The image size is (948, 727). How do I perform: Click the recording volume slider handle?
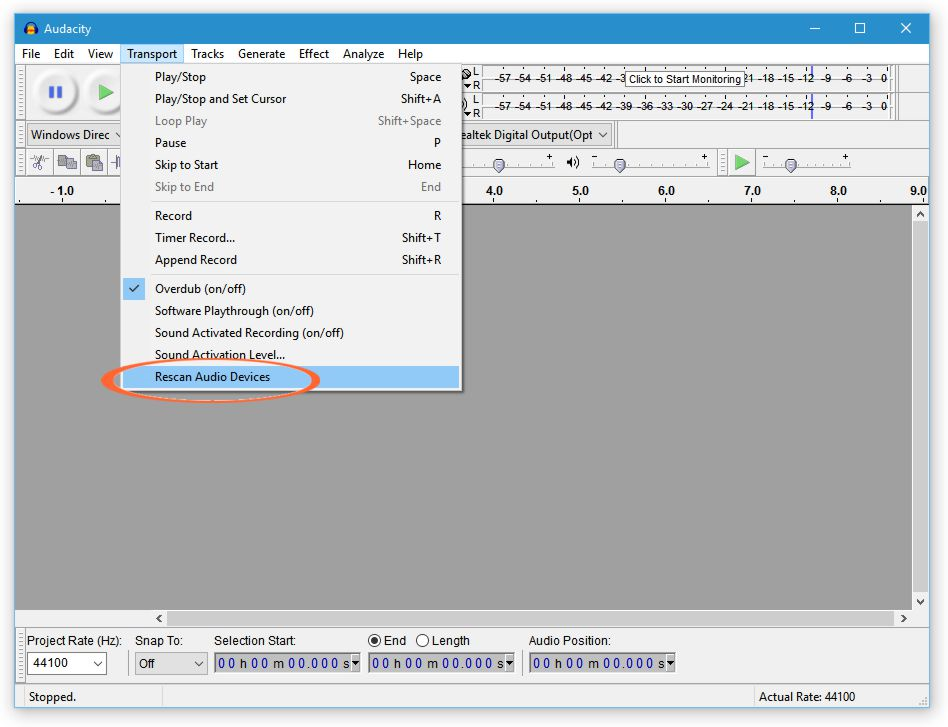499,165
